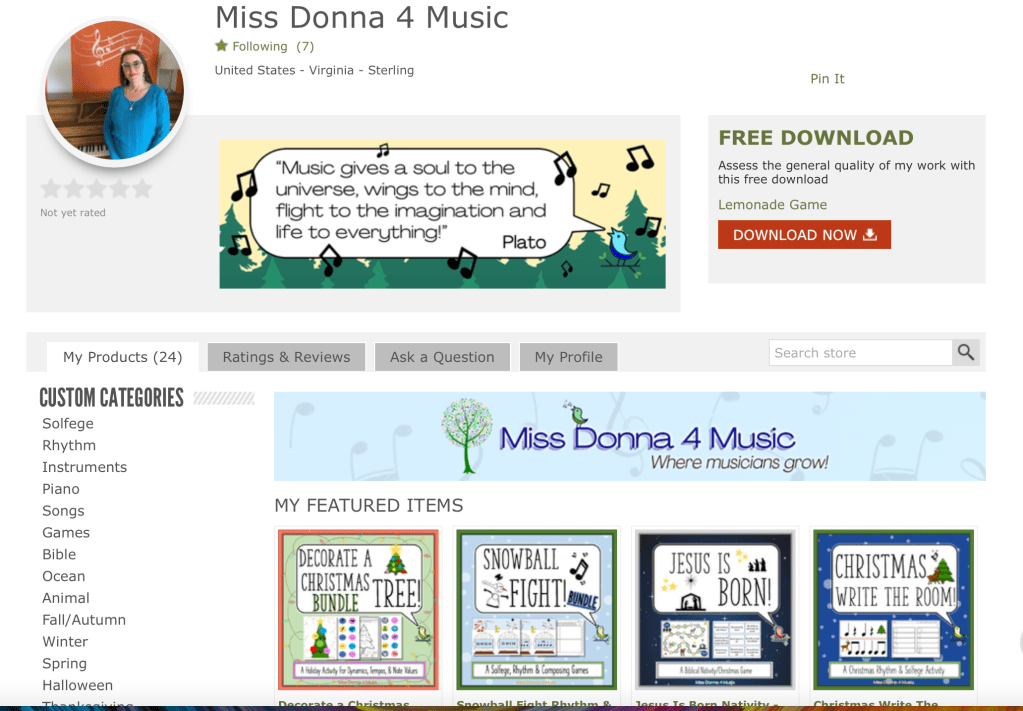Click into the Search store field
This screenshot has width=1023, height=711.
(x=861, y=353)
